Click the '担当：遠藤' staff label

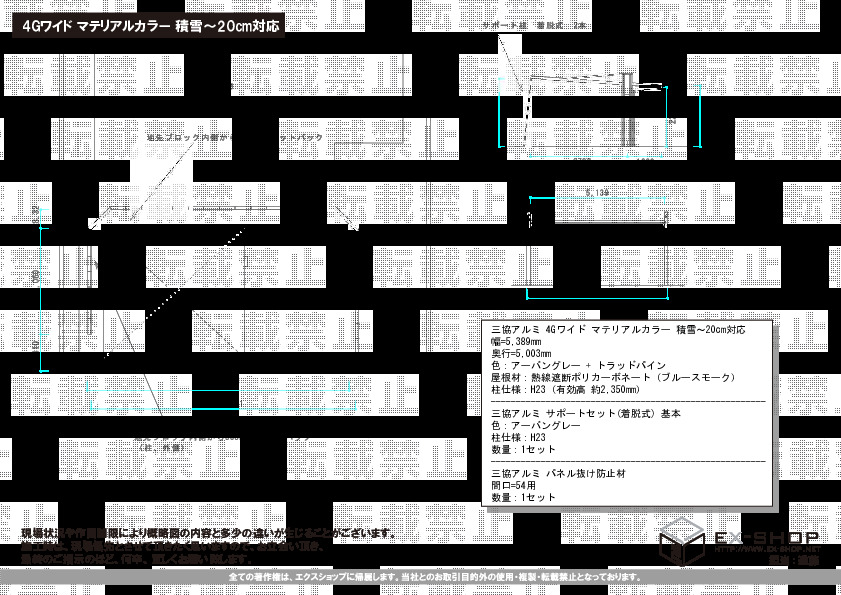(x=793, y=559)
